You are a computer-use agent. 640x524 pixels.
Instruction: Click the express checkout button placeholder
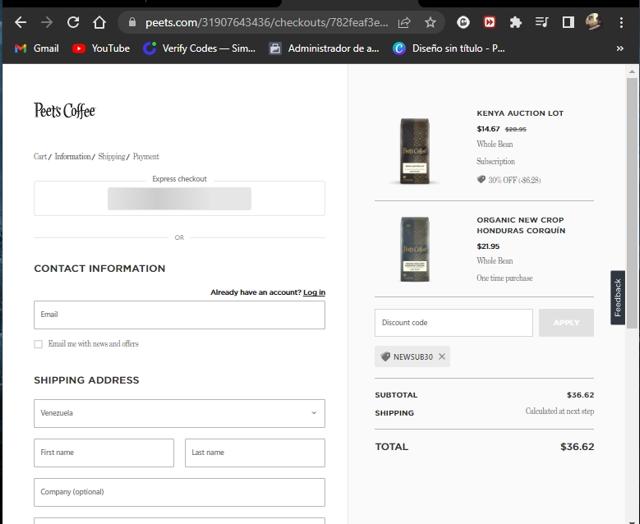click(x=179, y=199)
